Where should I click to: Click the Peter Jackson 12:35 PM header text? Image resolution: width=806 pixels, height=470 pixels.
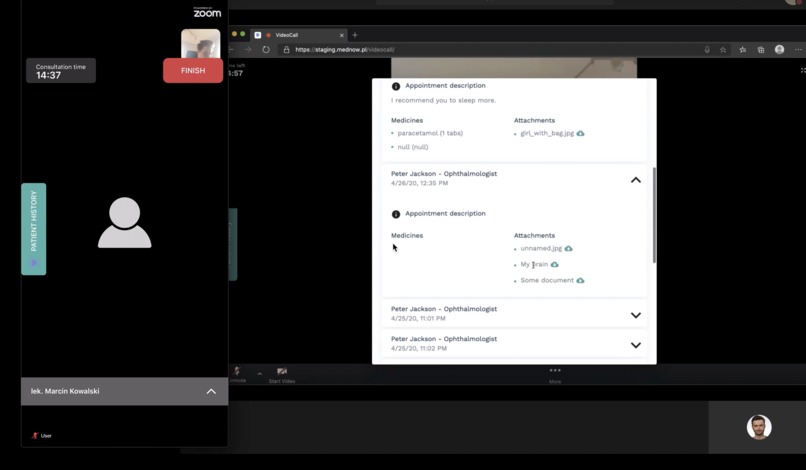tap(444, 174)
